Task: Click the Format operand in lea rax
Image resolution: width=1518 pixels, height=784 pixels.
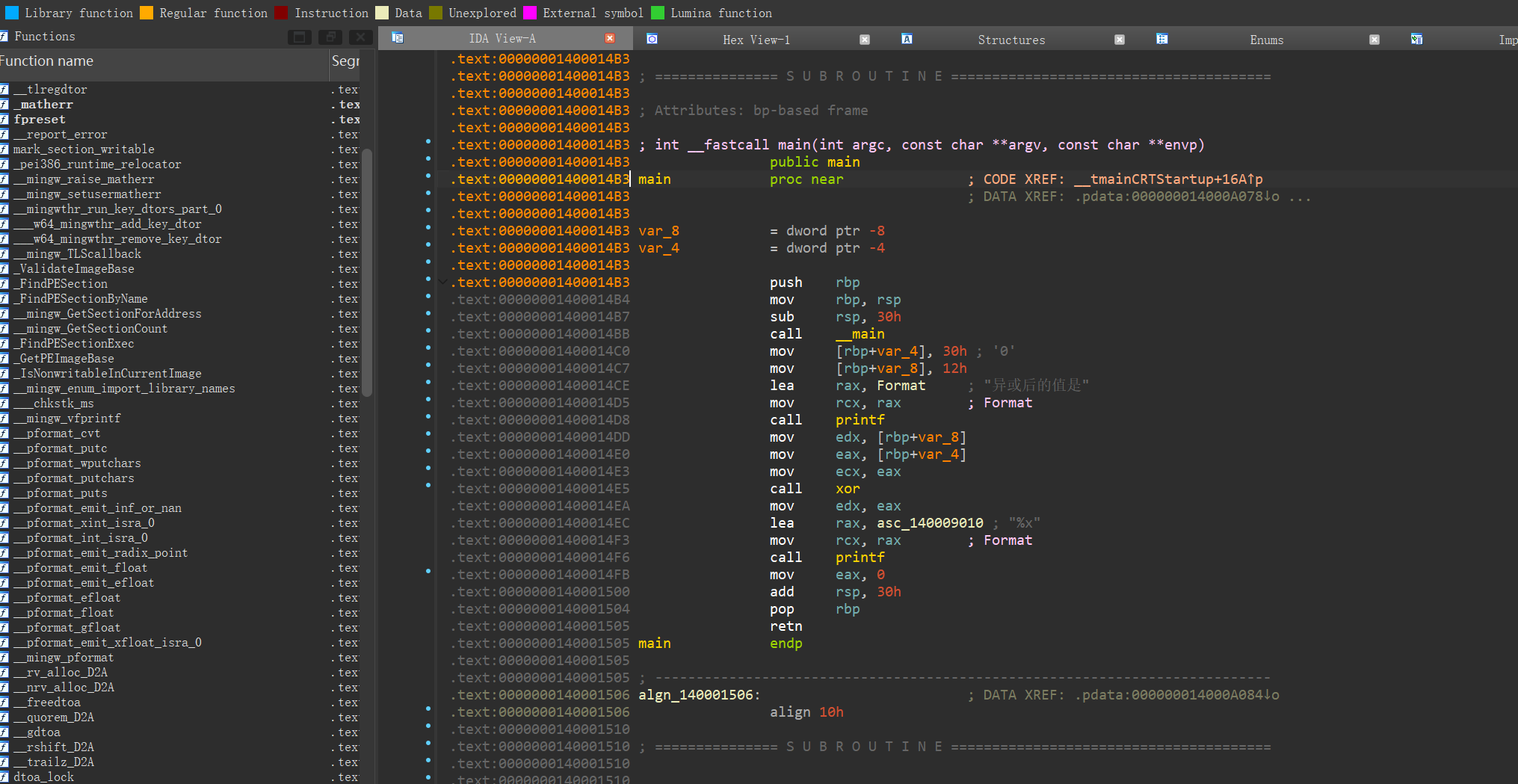Action: (x=901, y=386)
